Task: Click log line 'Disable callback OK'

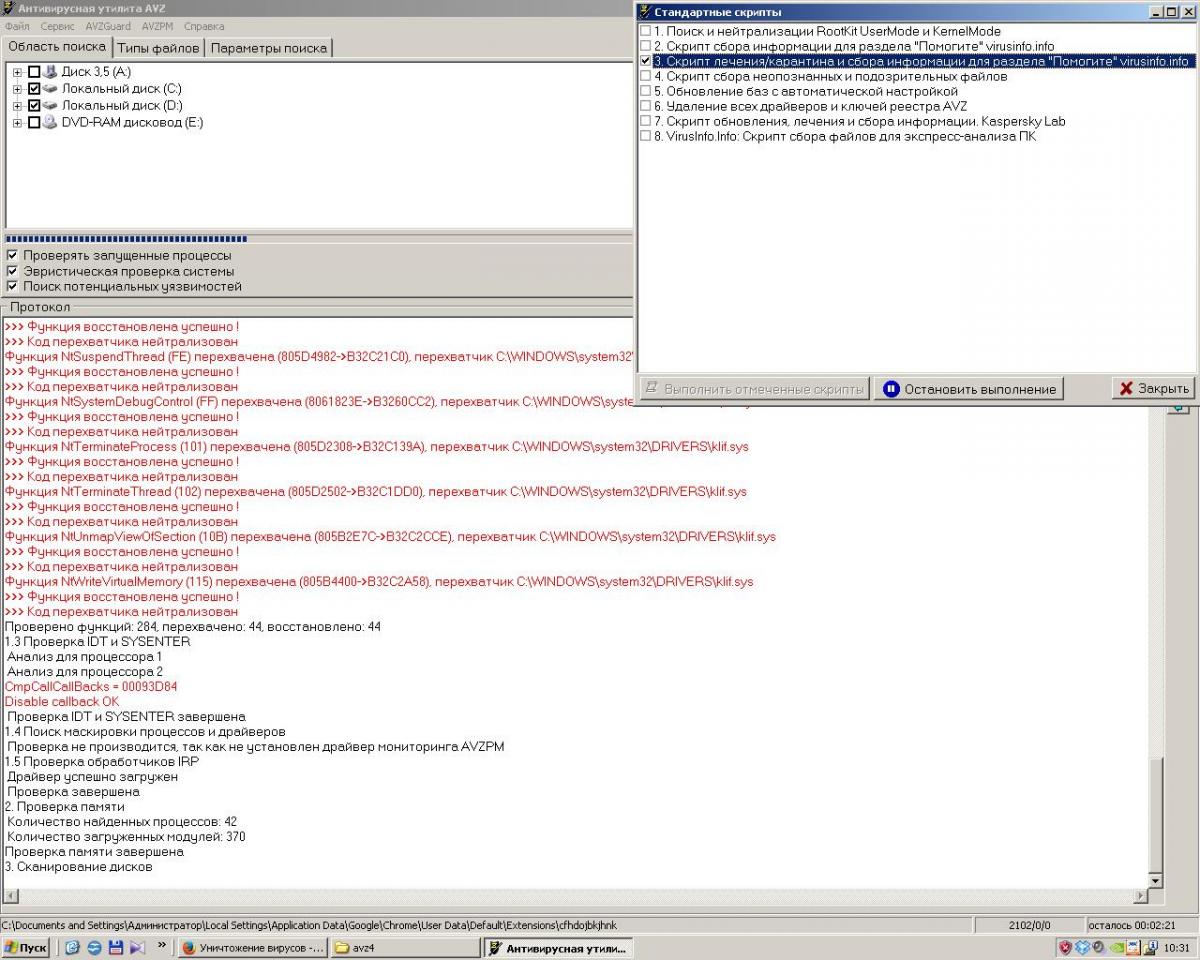Action: coord(62,702)
